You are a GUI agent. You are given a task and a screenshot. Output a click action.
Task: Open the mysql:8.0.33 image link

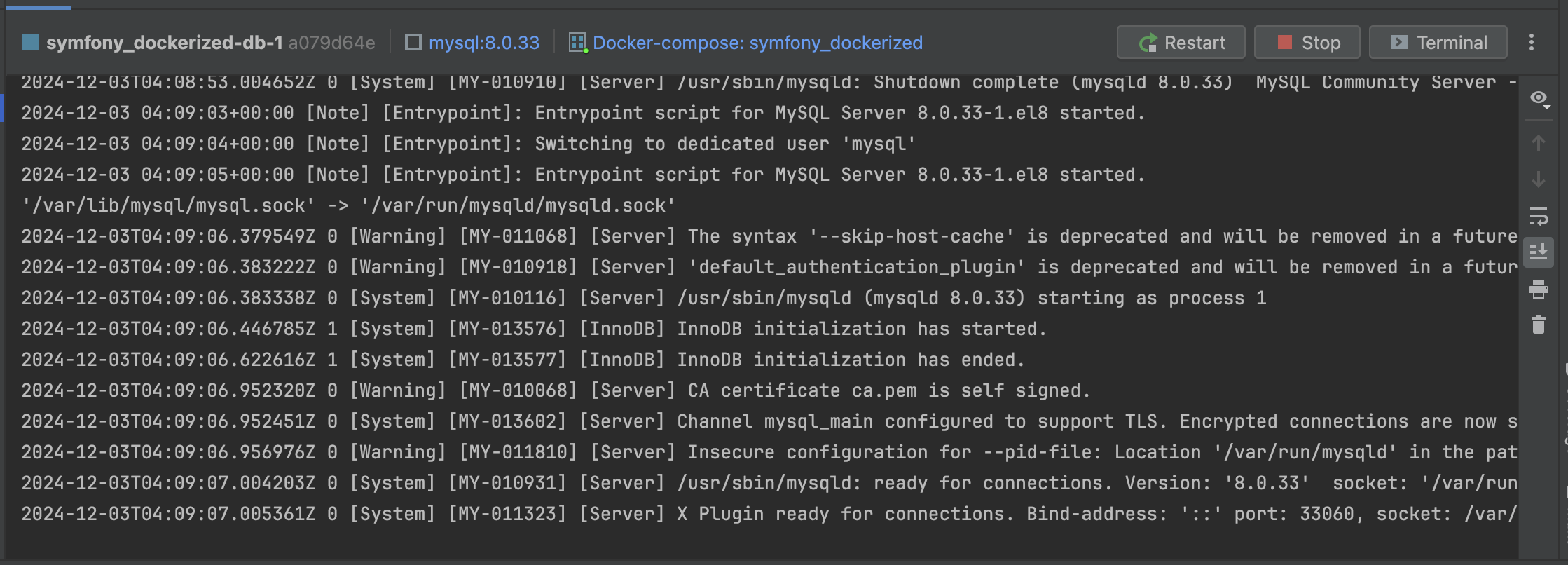484,43
